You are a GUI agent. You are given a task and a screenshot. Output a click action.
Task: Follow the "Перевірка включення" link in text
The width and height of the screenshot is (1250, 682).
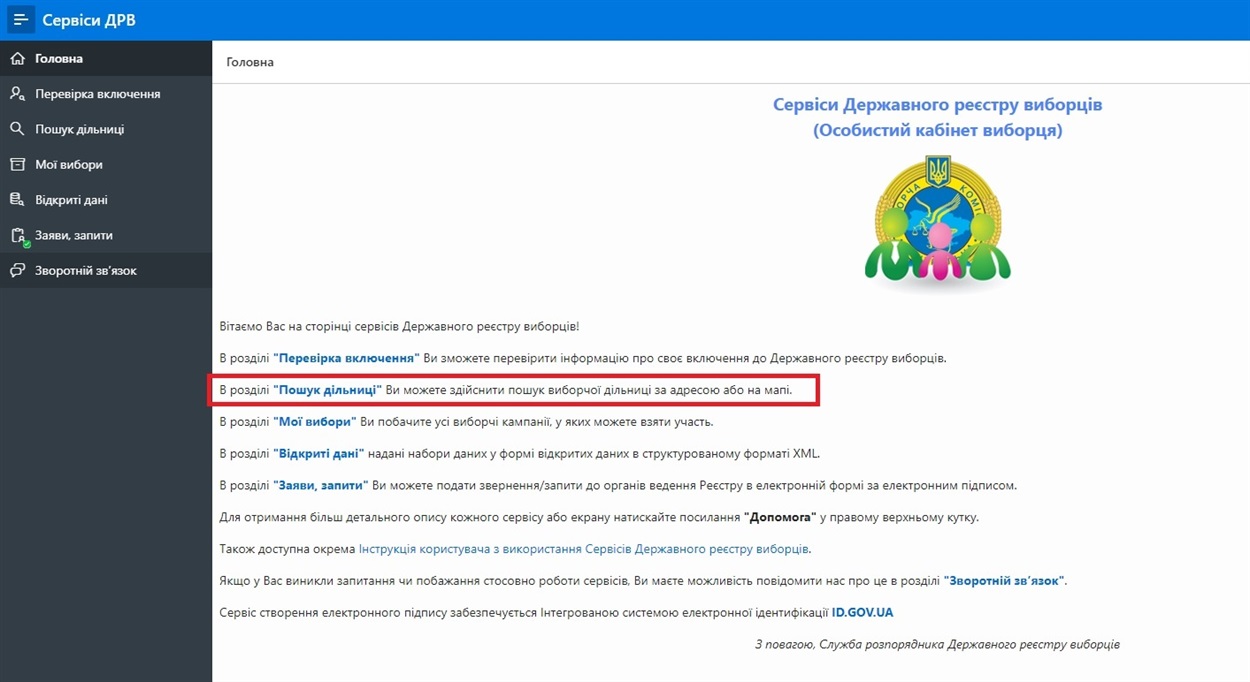(346, 358)
